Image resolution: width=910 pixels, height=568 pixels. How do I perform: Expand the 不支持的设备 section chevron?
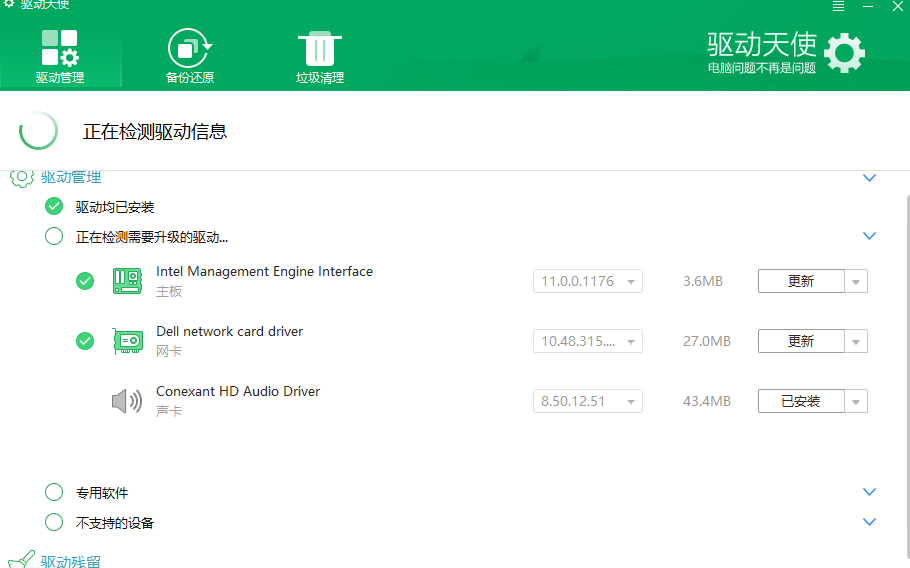(x=869, y=522)
